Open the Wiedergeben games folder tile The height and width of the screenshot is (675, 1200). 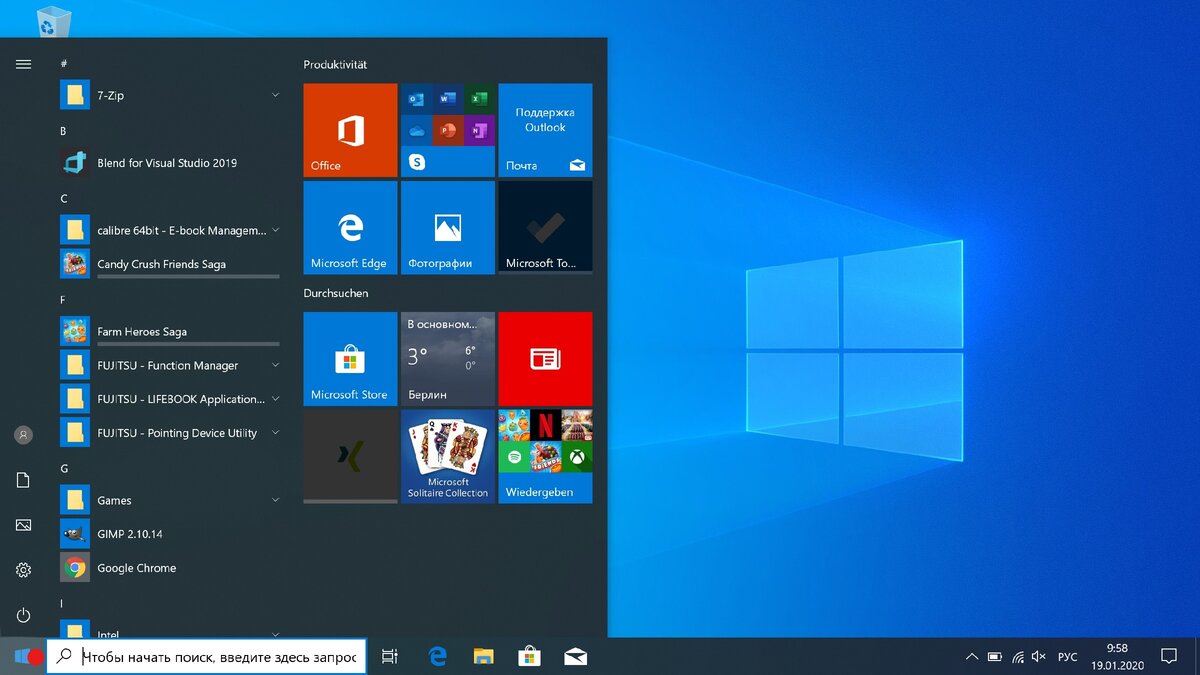tap(545, 456)
